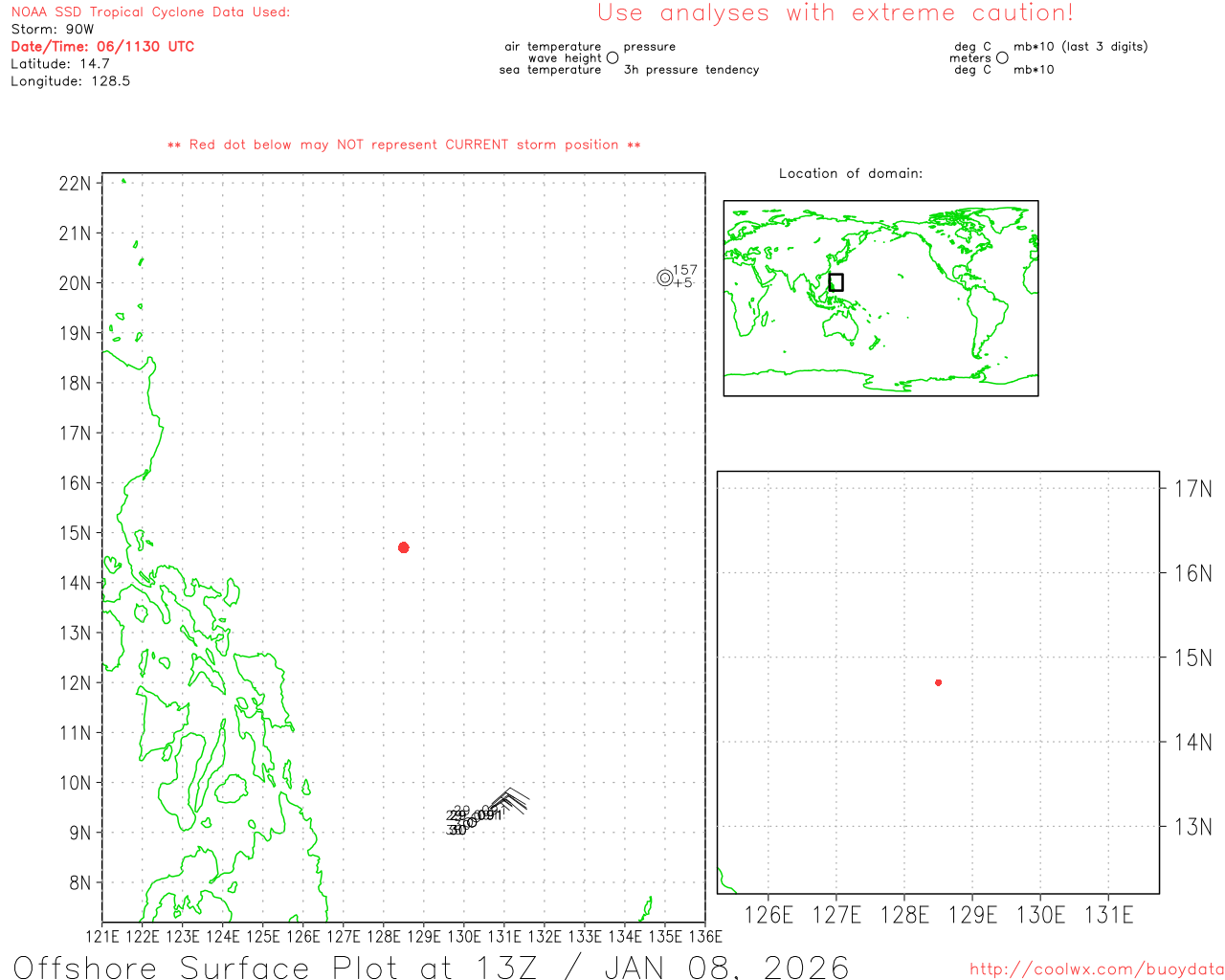Click the red dot in the zoomed inset map
Image resolution: width=1225 pixels, height=980 pixels.
pyautogui.click(x=938, y=682)
